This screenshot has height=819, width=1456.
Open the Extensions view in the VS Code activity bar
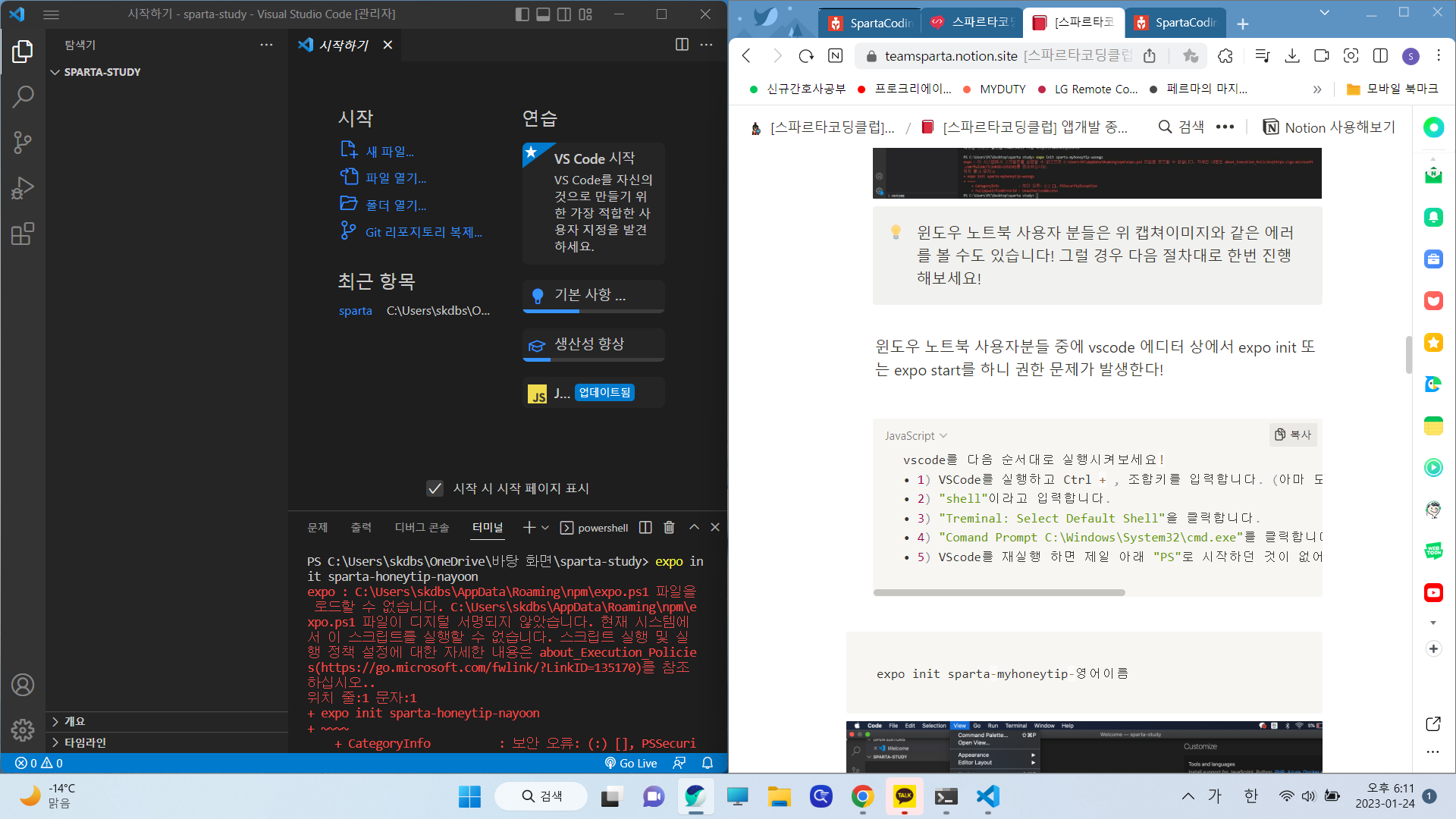click(23, 234)
